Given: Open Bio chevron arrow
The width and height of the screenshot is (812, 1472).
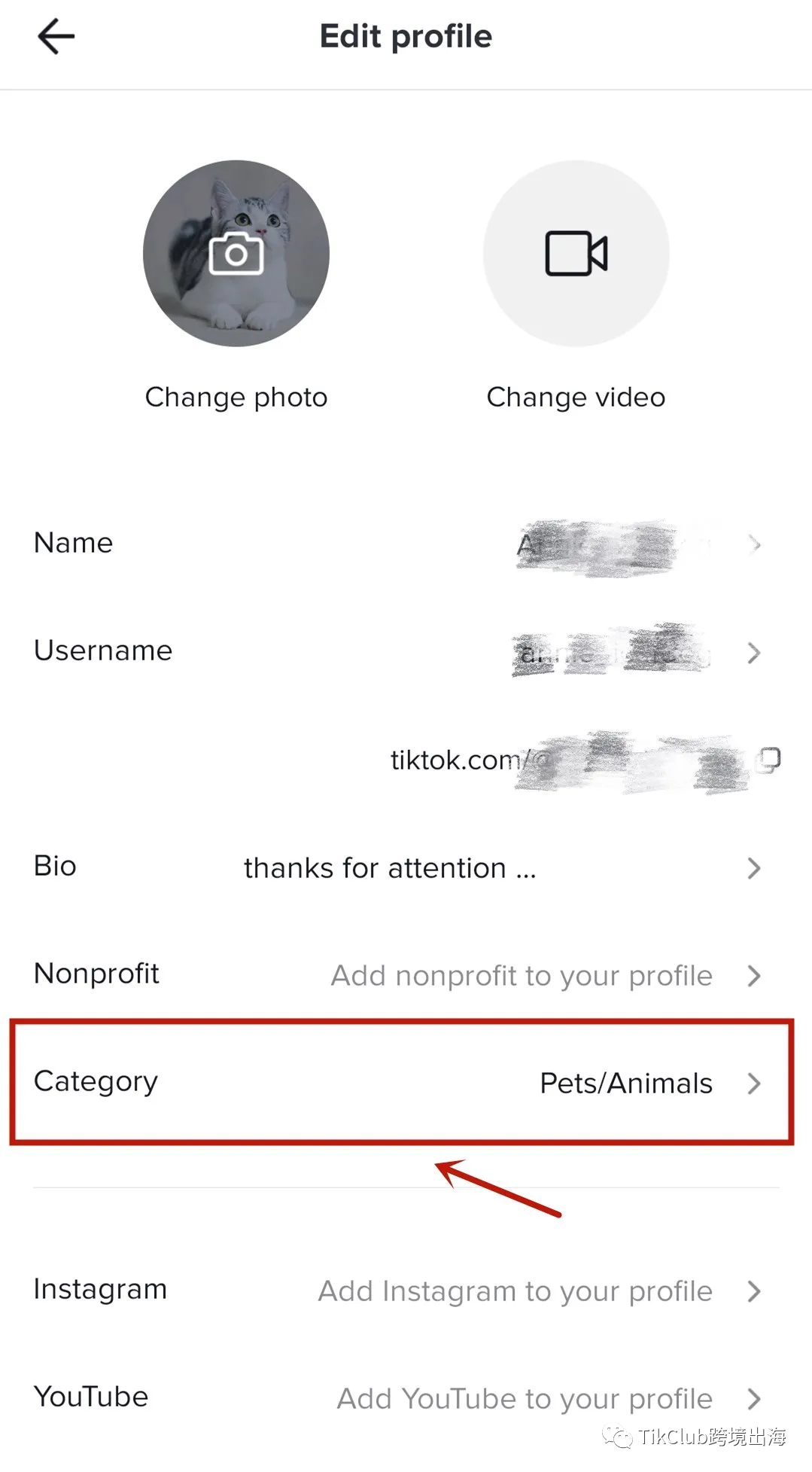Looking at the screenshot, I should point(755,868).
